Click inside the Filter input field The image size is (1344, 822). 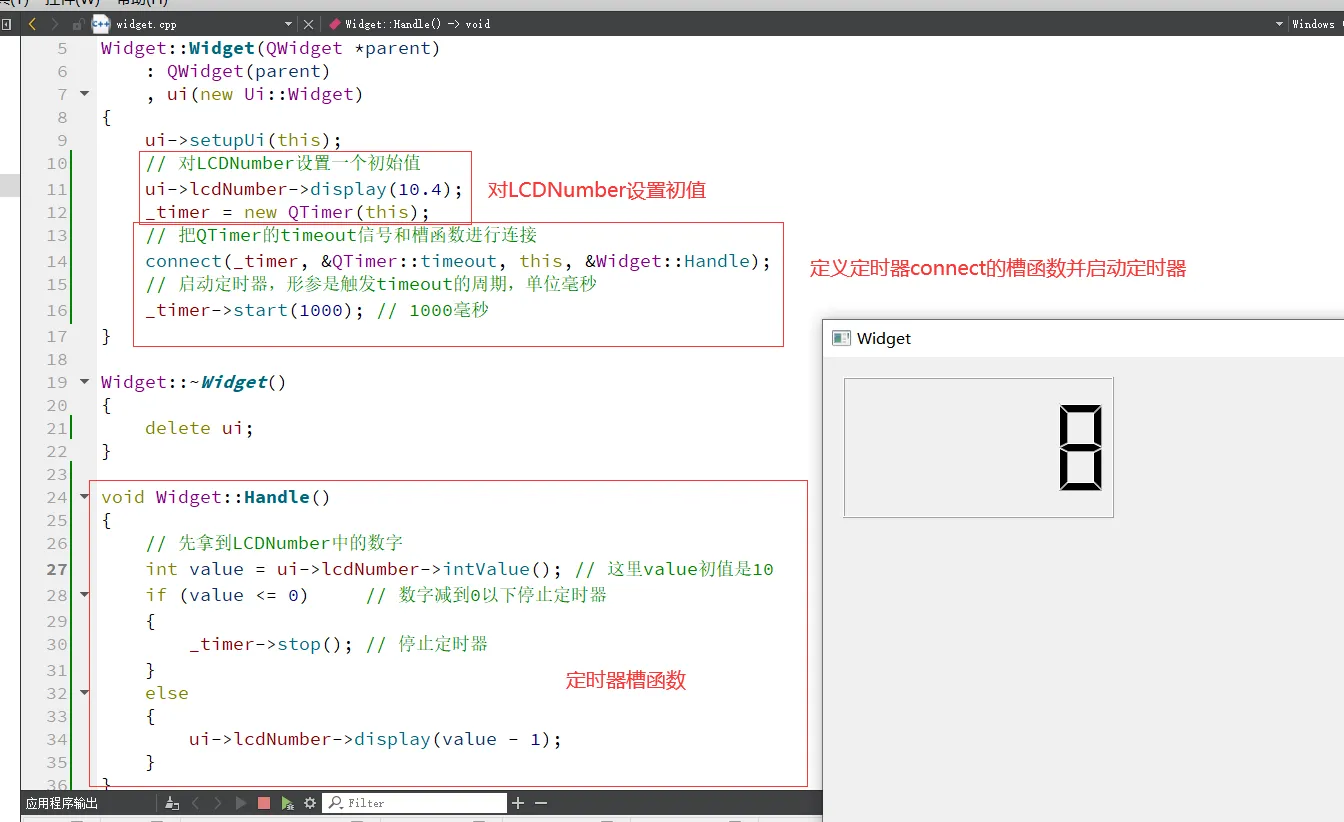(x=420, y=802)
